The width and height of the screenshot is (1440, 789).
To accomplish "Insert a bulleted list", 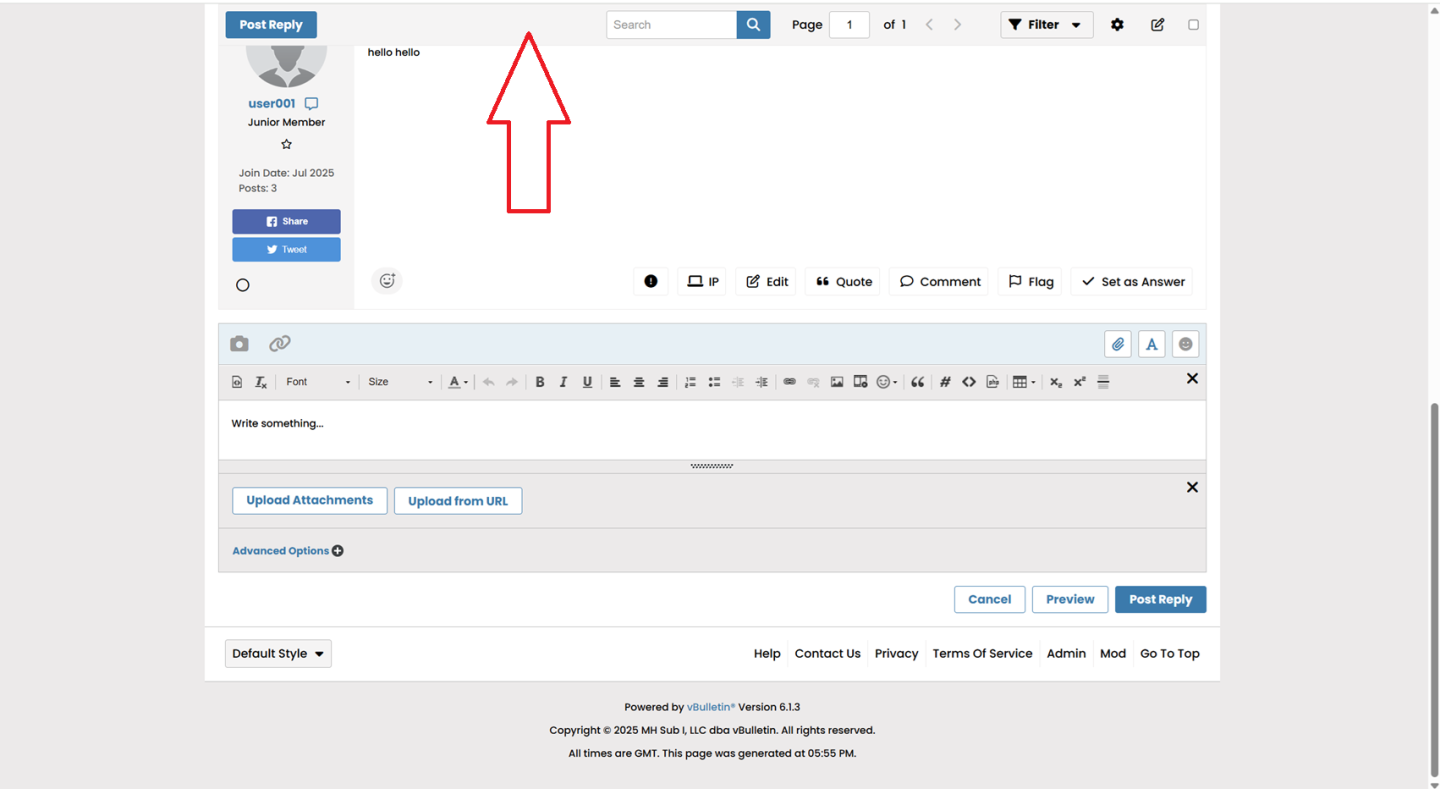I will [x=714, y=382].
